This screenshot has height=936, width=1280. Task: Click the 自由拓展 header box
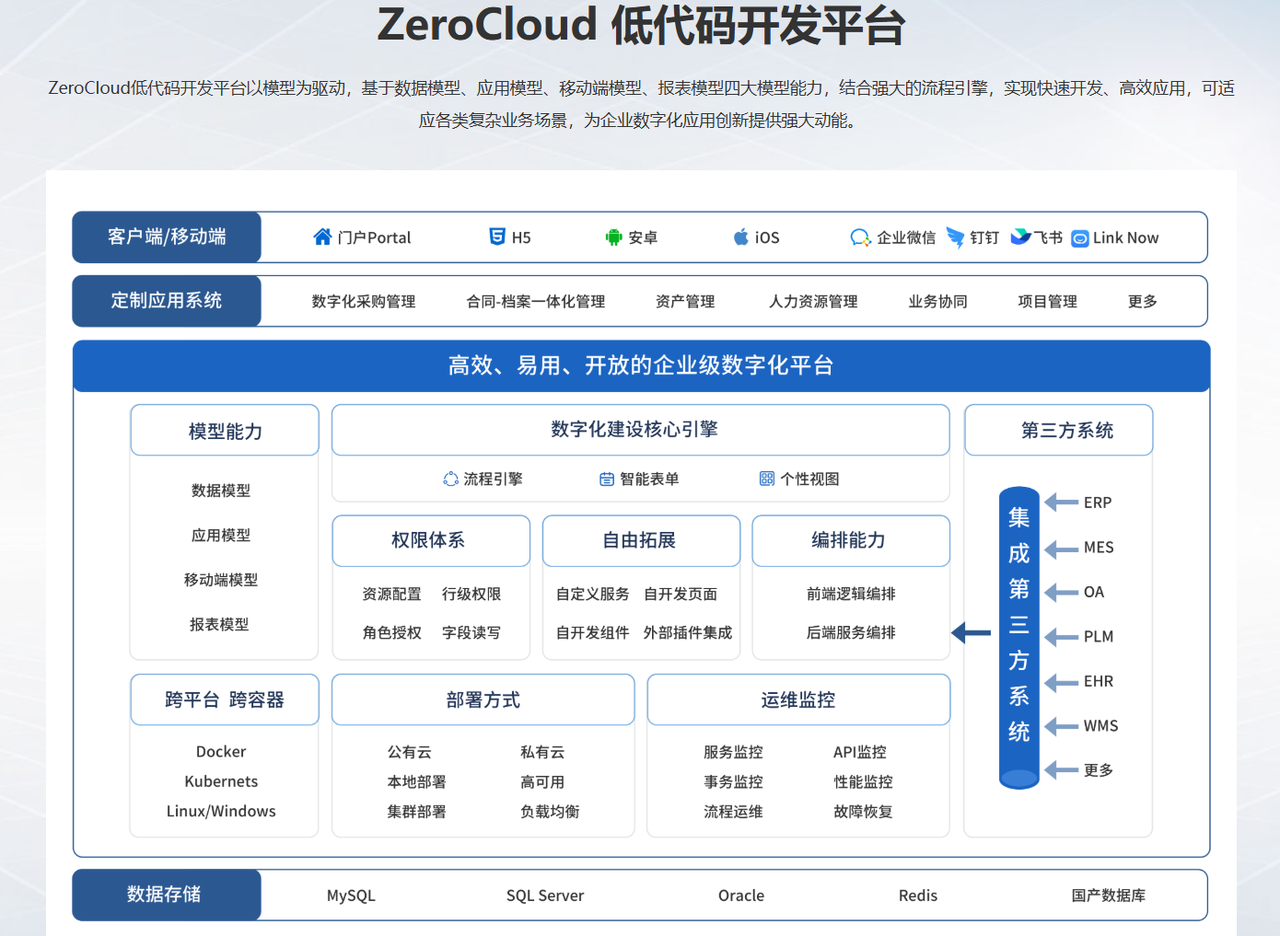(x=641, y=541)
